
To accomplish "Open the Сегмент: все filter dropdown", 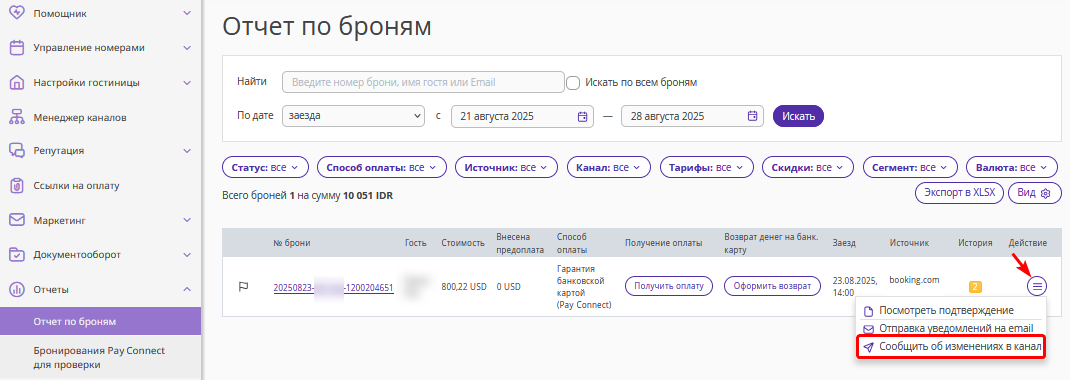I will point(910,167).
